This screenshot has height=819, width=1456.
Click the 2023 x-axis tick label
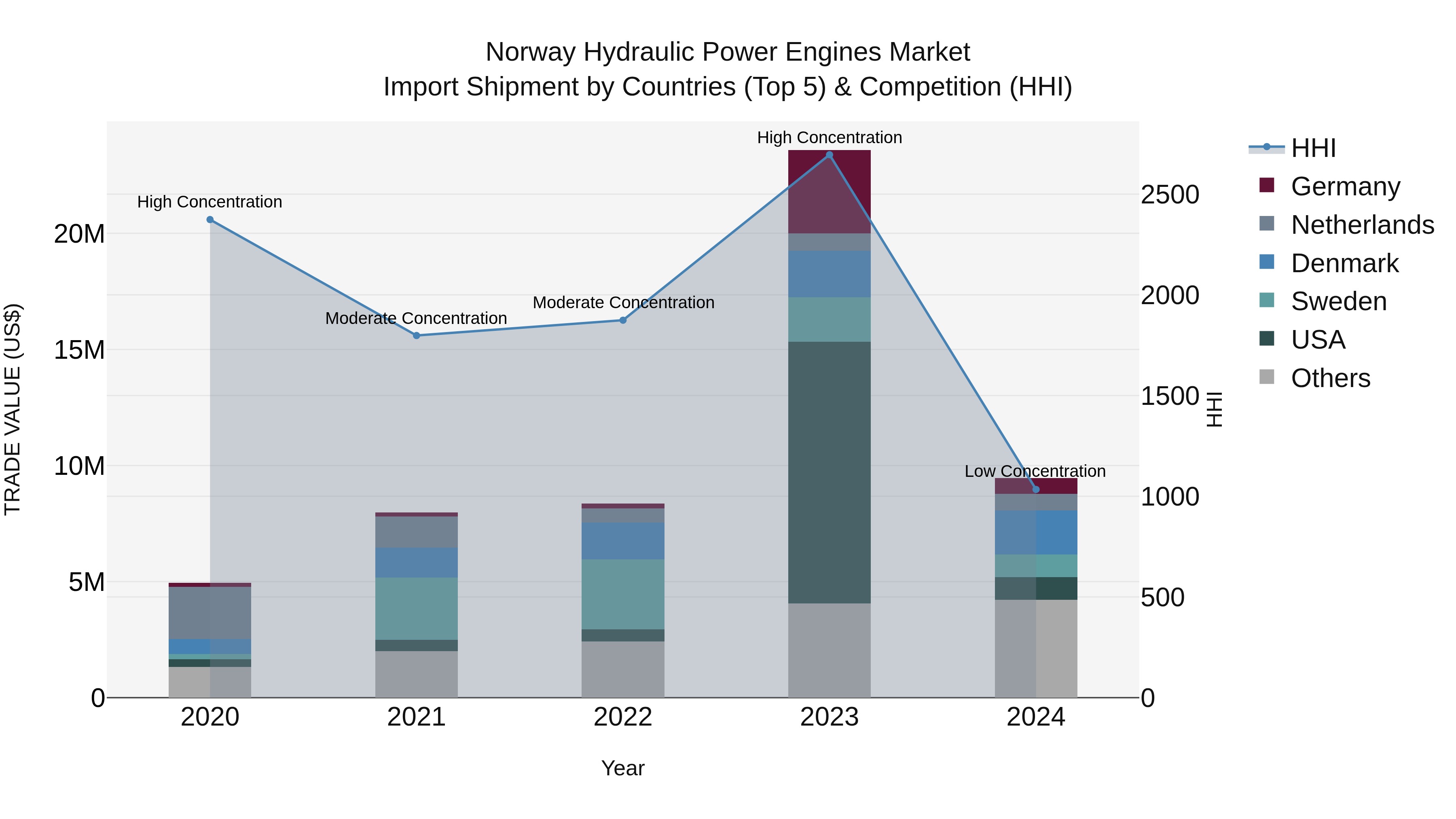point(829,717)
